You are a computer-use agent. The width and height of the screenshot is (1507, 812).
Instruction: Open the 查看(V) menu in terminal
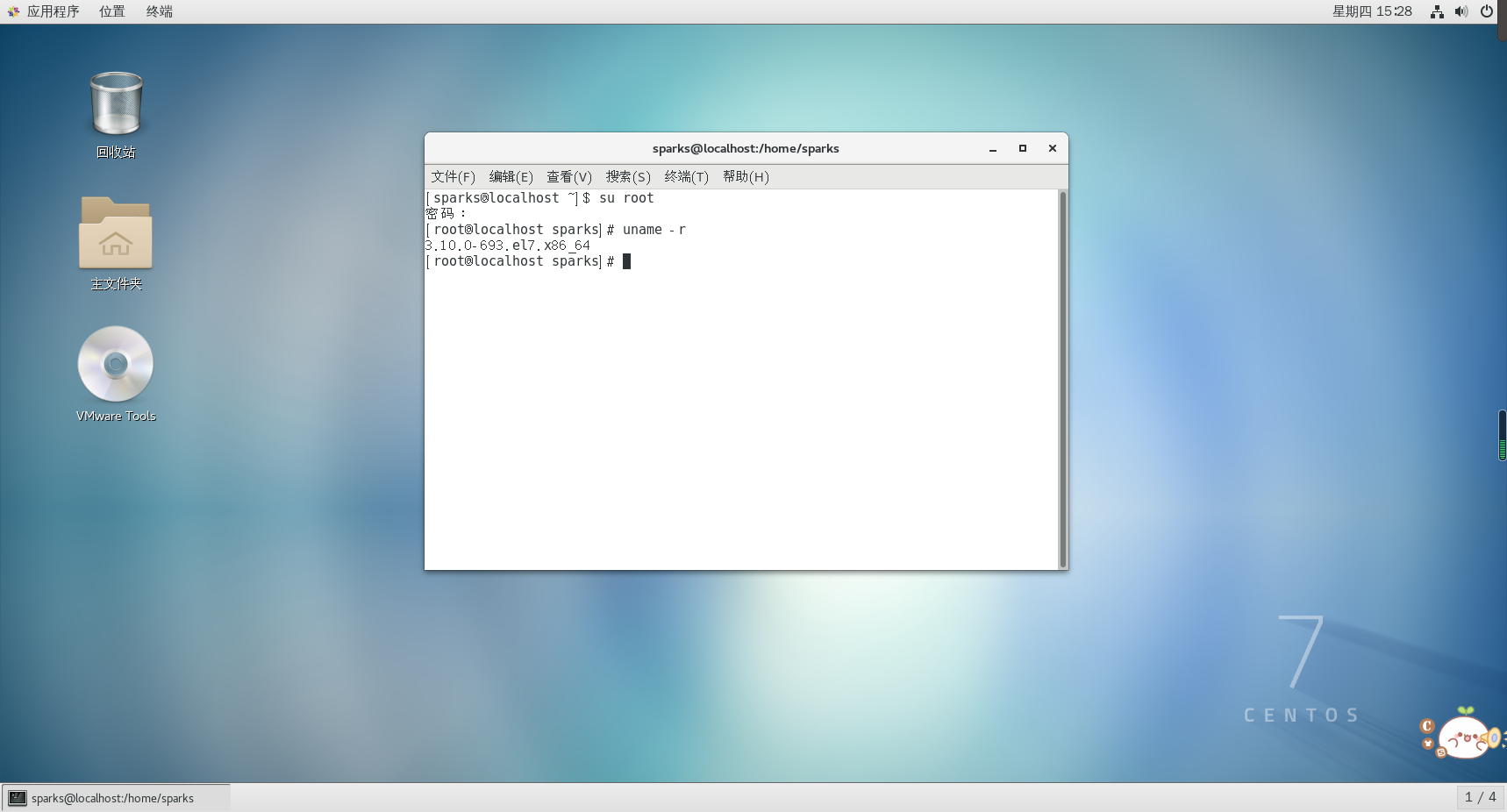pos(569,177)
